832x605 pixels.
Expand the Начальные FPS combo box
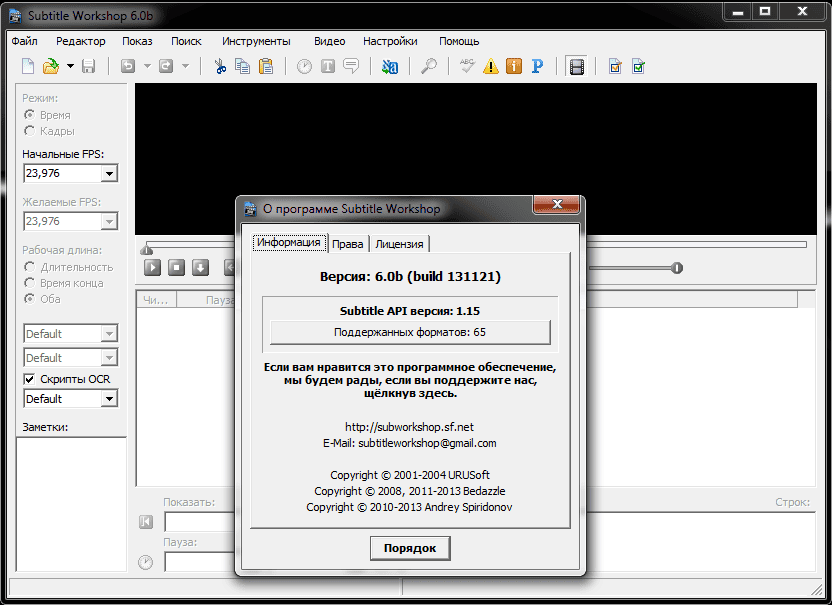[x=109, y=174]
